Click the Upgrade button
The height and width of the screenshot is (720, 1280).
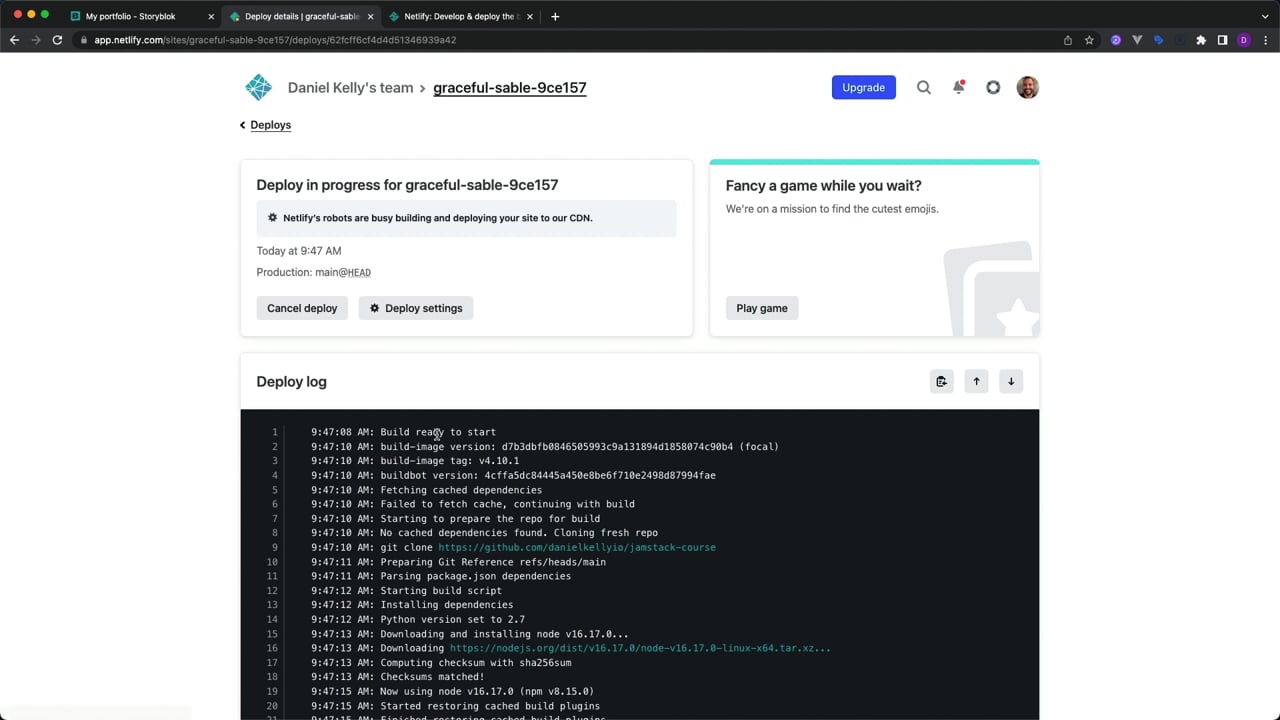point(863,87)
